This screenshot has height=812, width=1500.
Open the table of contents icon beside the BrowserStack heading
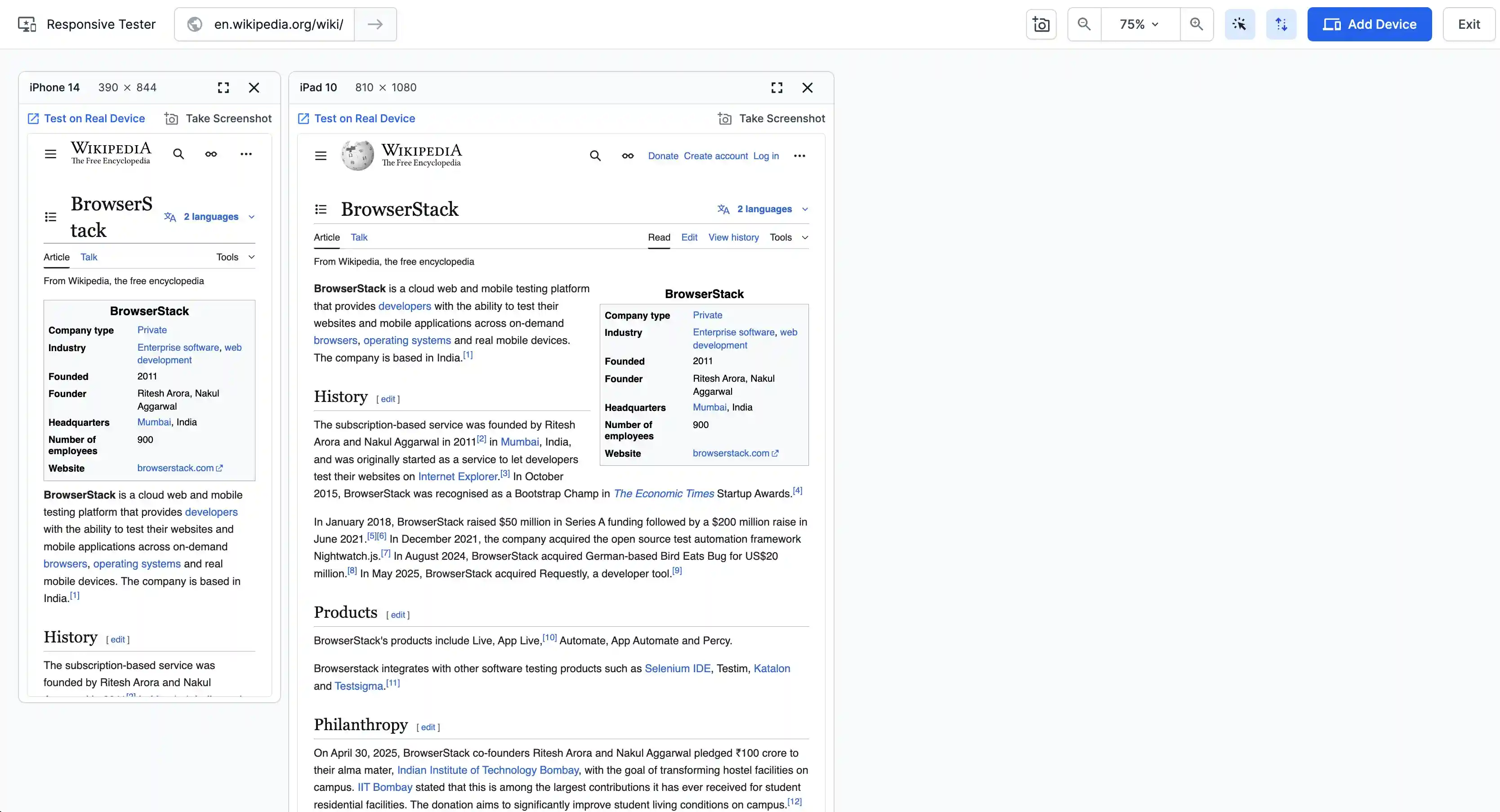pos(320,208)
